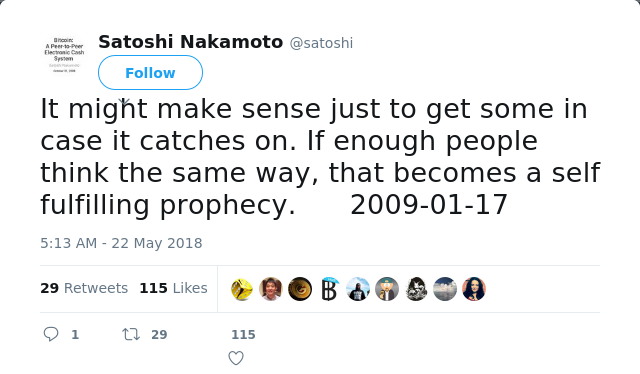Viewport: 640px width, 374px height.
Task: Follow Satoshi Nakamoto
Action: click(x=150, y=73)
